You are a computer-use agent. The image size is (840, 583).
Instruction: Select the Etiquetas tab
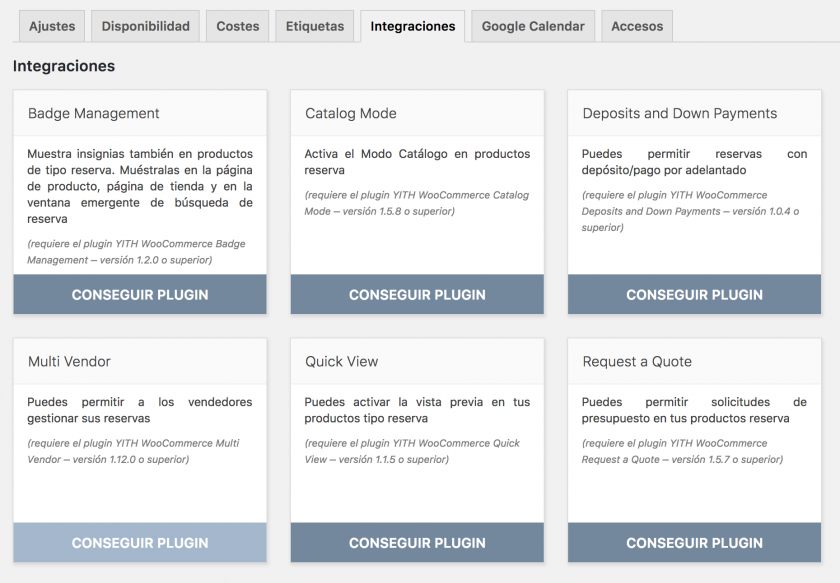[315, 26]
